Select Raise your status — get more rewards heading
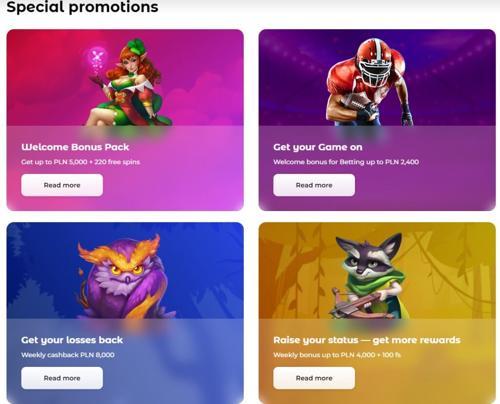 367,340
